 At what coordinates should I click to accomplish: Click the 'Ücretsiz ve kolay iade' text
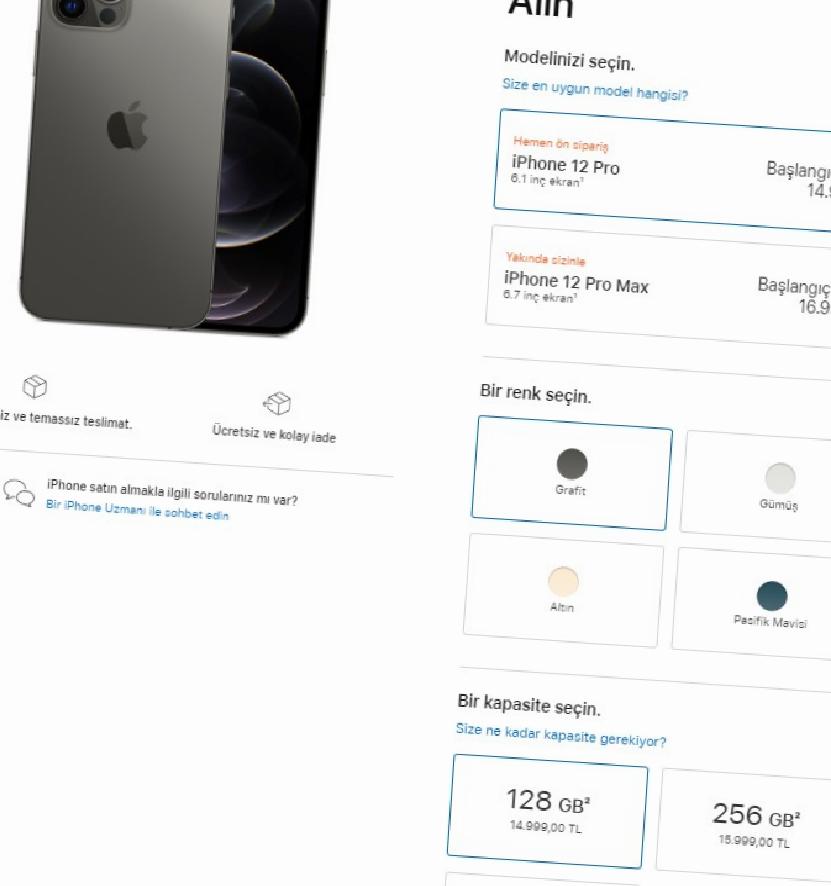[x=274, y=434]
